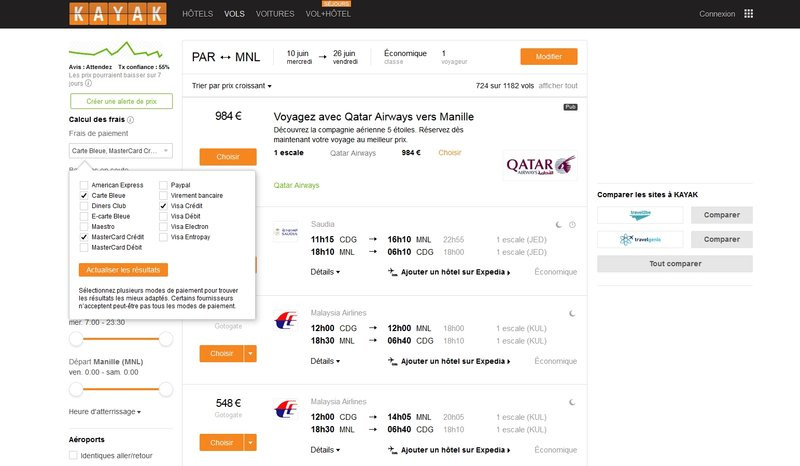Check Visa Electron payment option
The height and width of the screenshot is (466, 800).
pyautogui.click(x=163, y=227)
